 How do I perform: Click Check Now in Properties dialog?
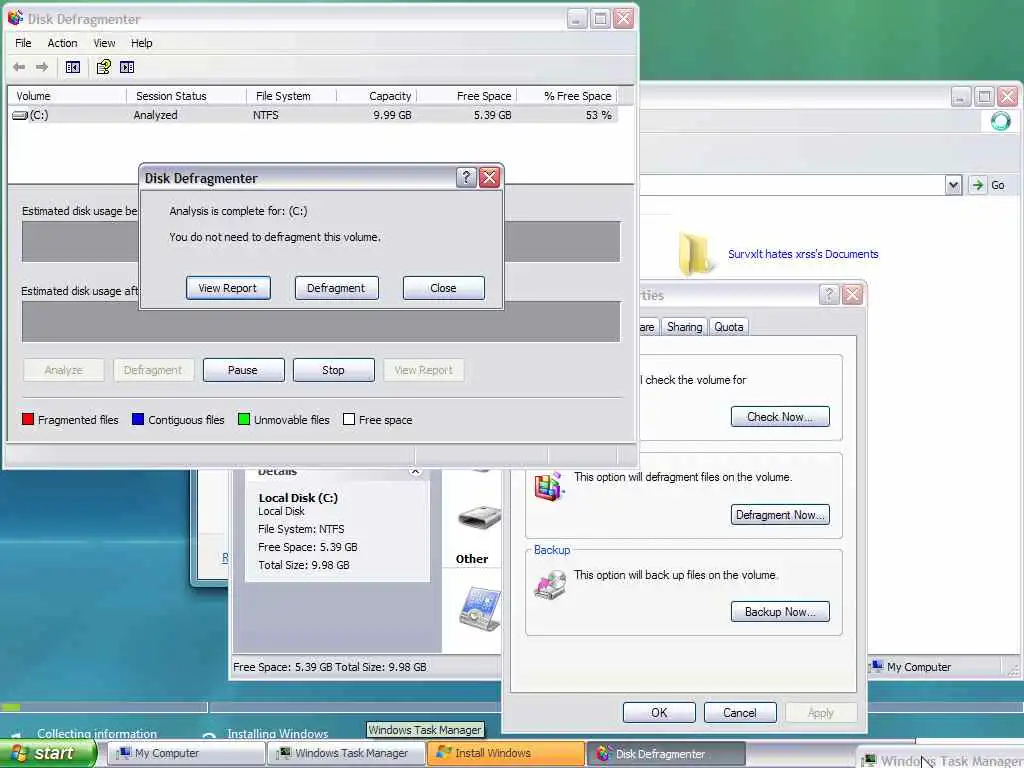click(x=780, y=417)
